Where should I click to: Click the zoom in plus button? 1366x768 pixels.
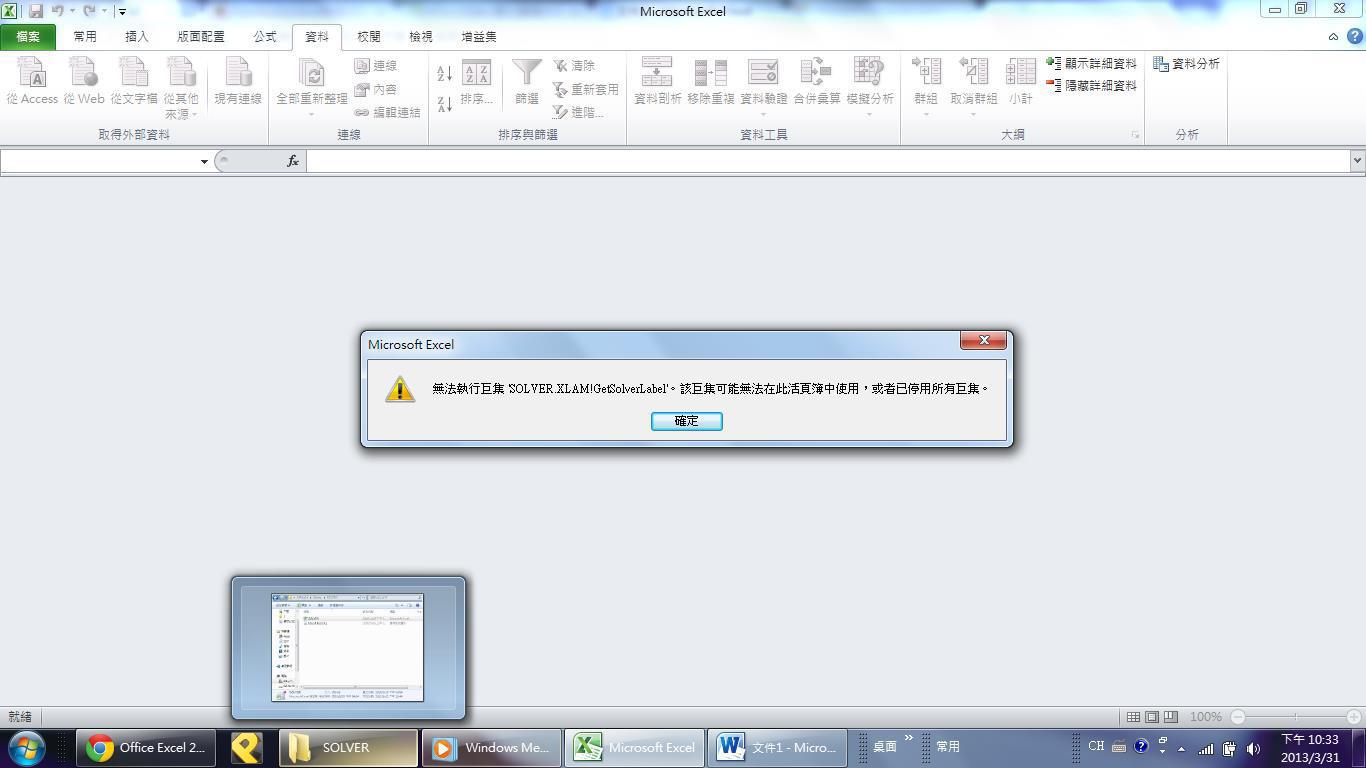tap(1354, 717)
